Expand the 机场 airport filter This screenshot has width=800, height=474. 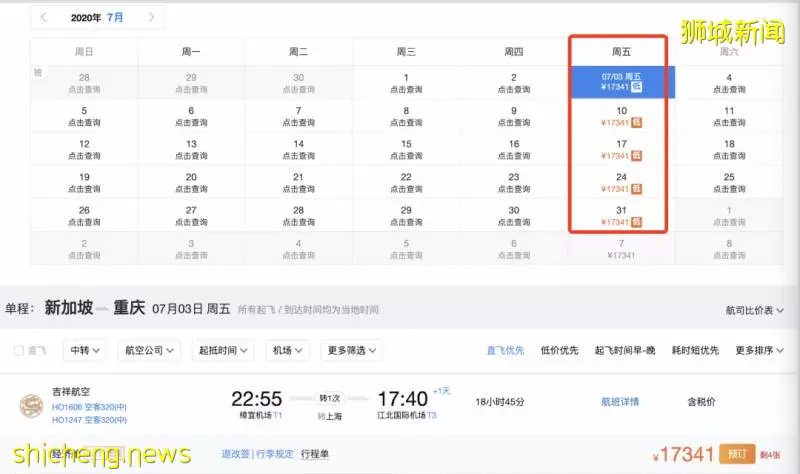pos(287,351)
